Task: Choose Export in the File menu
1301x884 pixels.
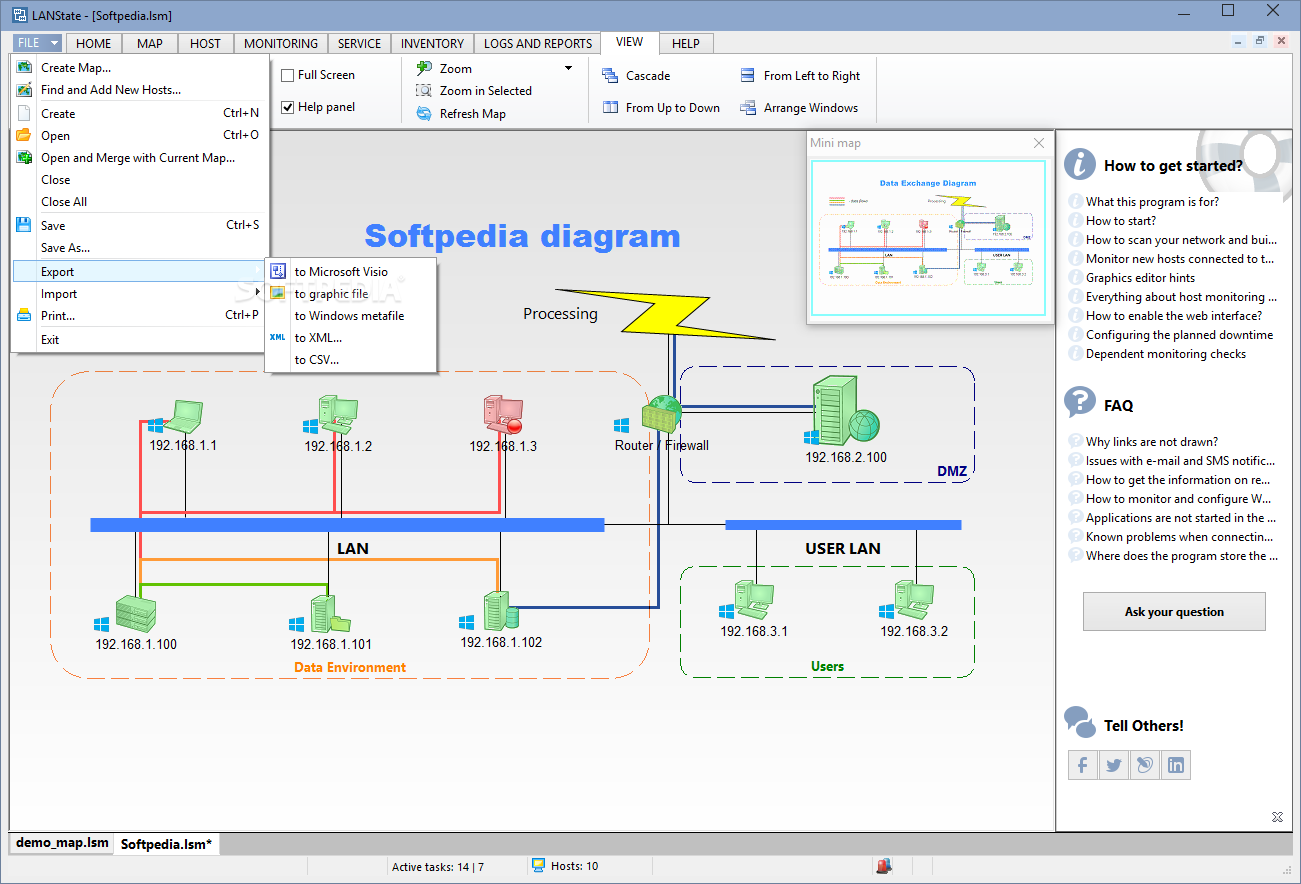Action: [140, 271]
